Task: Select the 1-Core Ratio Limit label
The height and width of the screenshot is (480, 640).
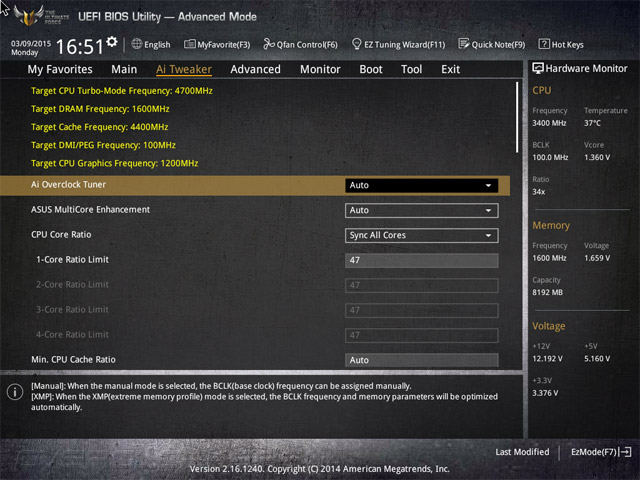Action: pyautogui.click(x=72, y=260)
